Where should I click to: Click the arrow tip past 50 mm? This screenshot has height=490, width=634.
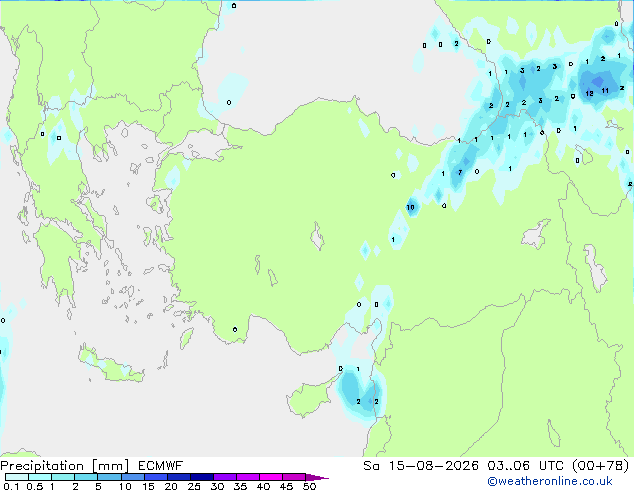click(x=317, y=477)
